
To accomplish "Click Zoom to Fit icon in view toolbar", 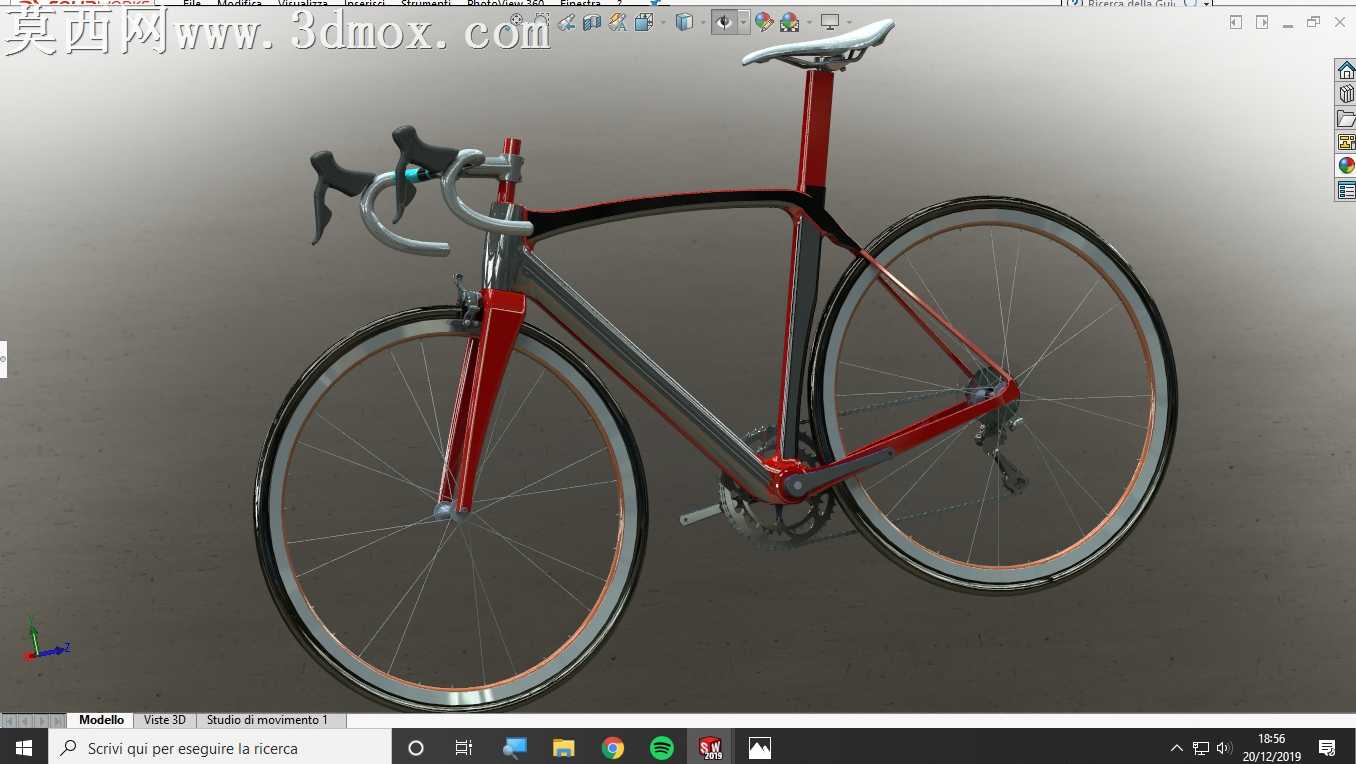I will point(516,20).
